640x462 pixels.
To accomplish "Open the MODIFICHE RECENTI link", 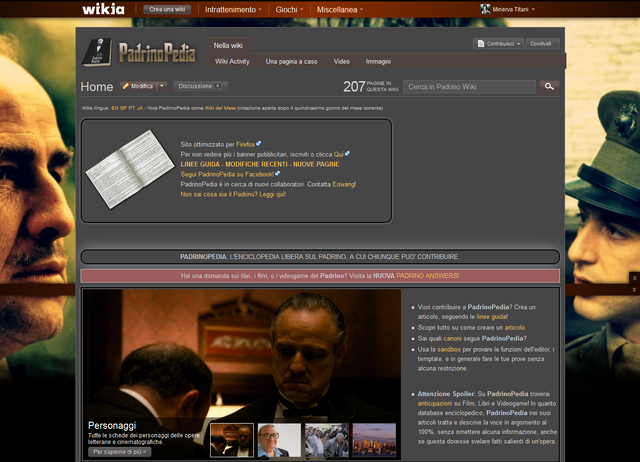I will point(256,164).
